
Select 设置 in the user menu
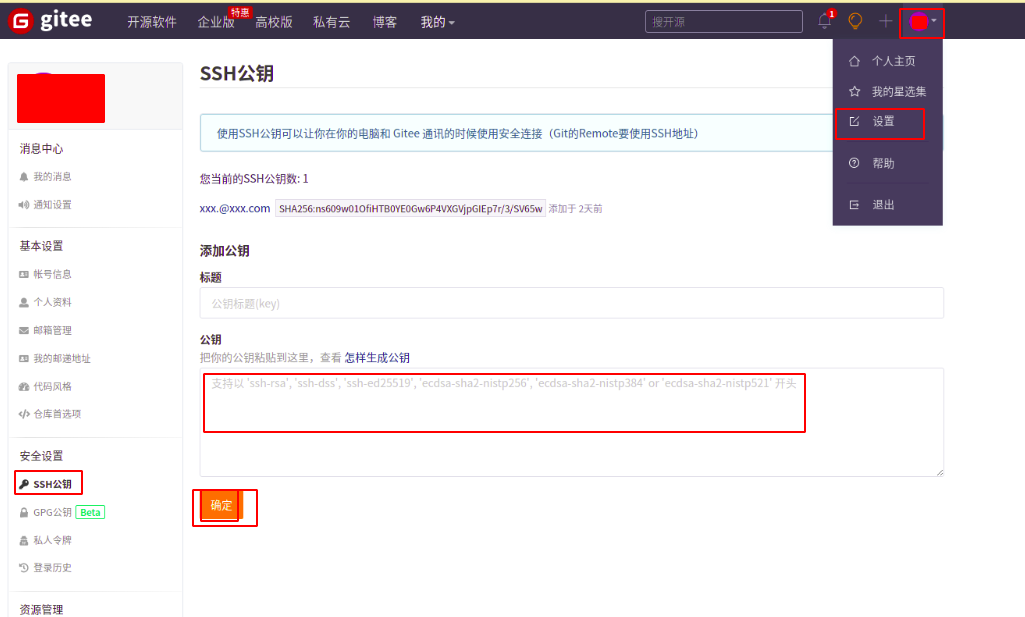coord(885,122)
